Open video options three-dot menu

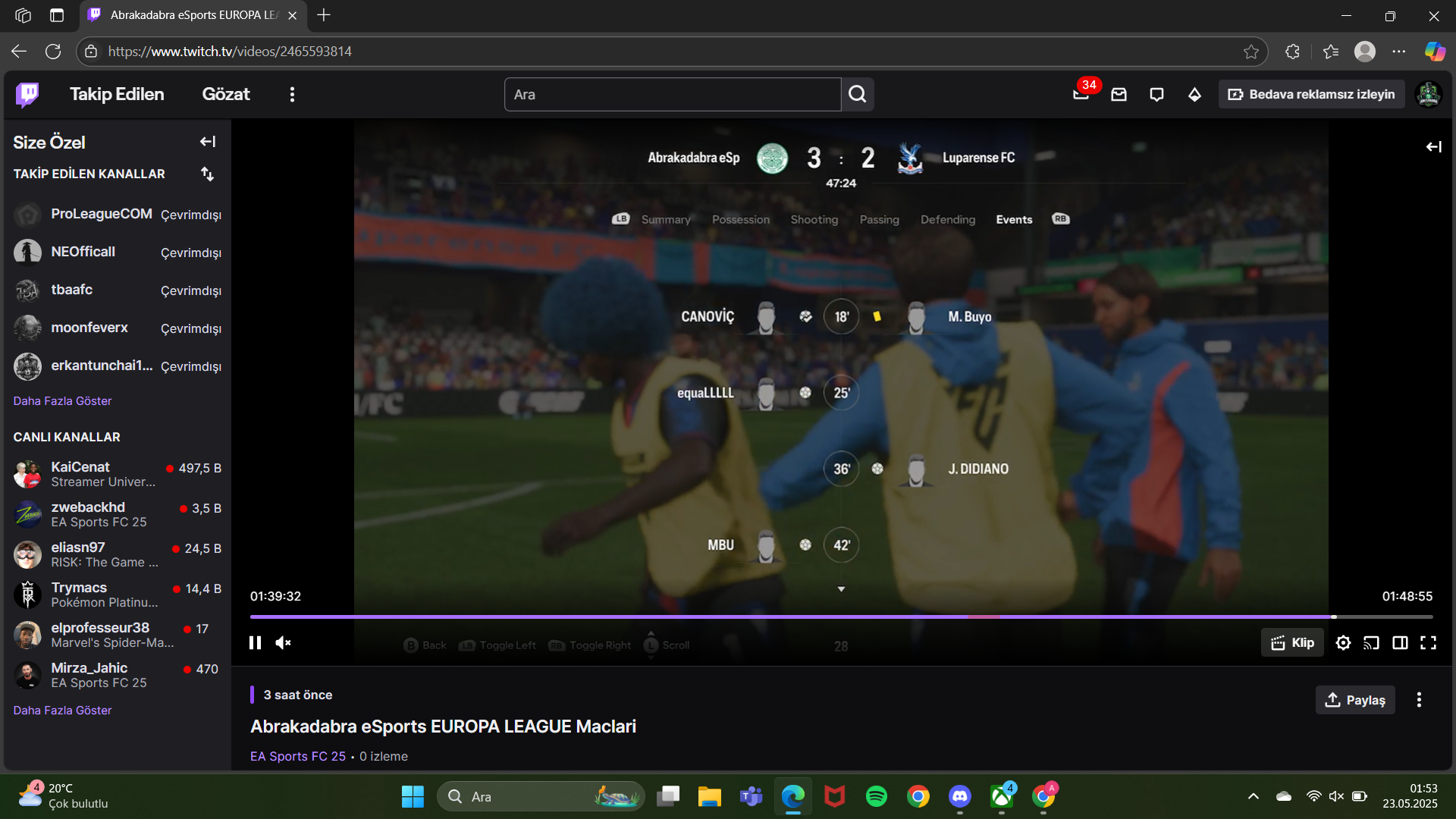[1419, 700]
